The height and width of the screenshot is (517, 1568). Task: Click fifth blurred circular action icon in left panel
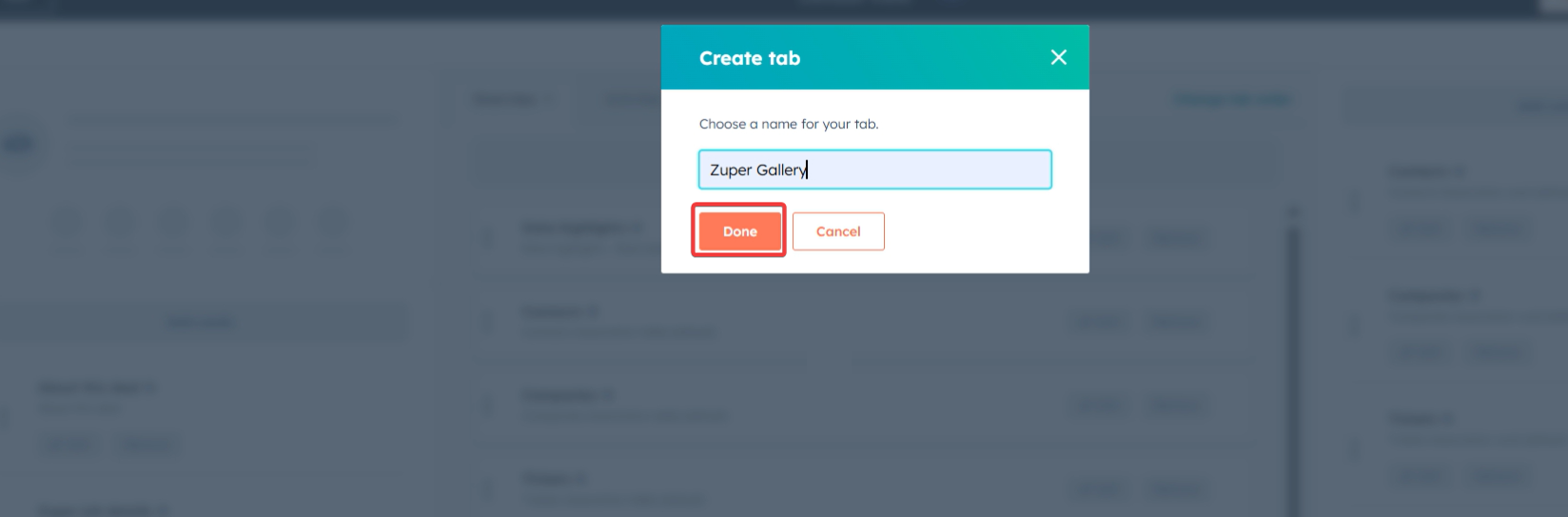[x=280, y=224]
